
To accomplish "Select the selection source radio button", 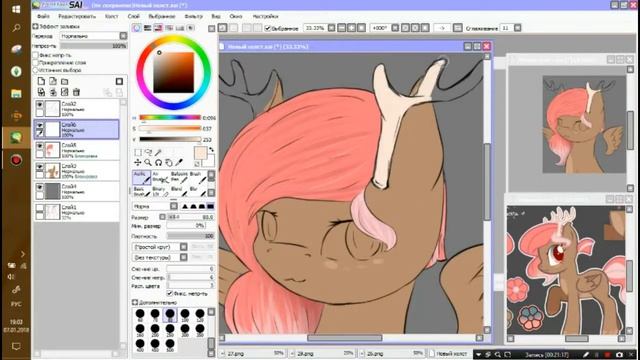I will 36,70.
